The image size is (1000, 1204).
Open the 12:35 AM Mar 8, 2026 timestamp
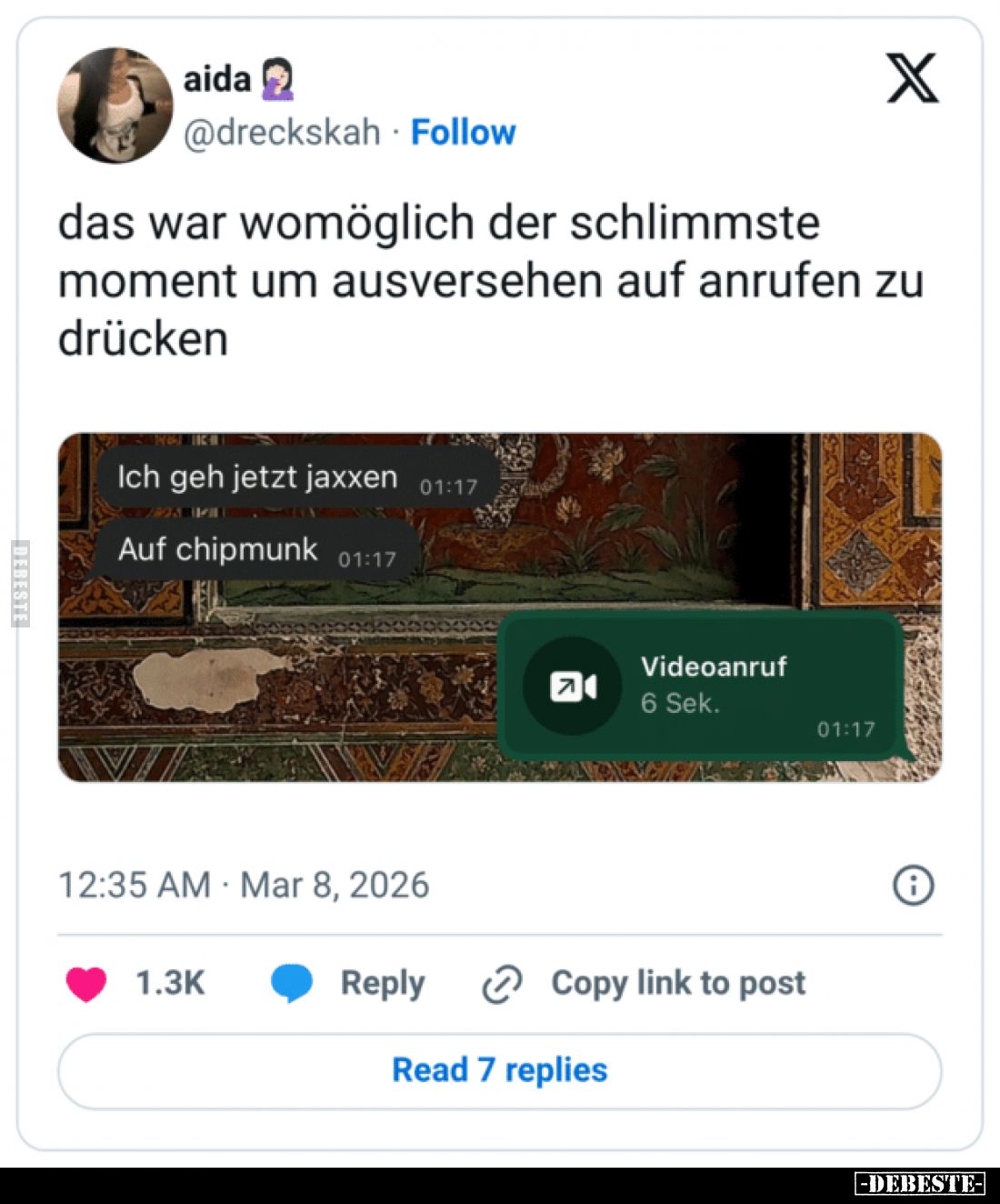coord(244,885)
